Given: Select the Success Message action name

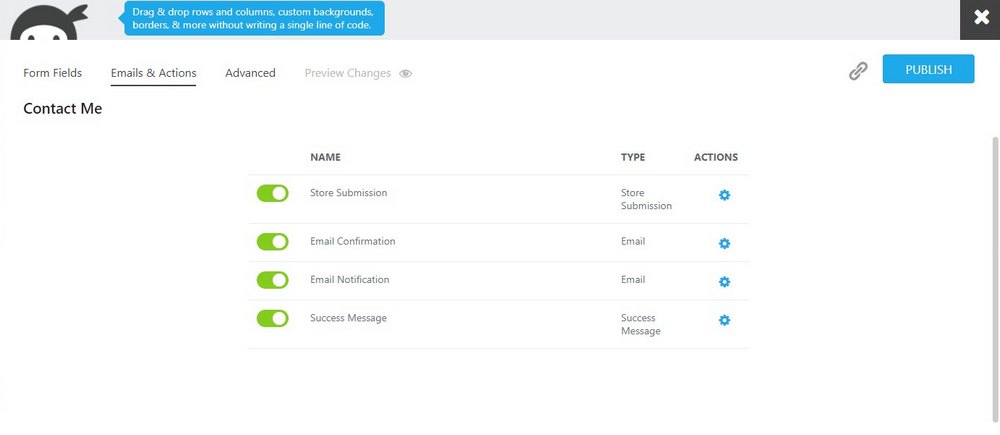Looking at the screenshot, I should 348,318.
